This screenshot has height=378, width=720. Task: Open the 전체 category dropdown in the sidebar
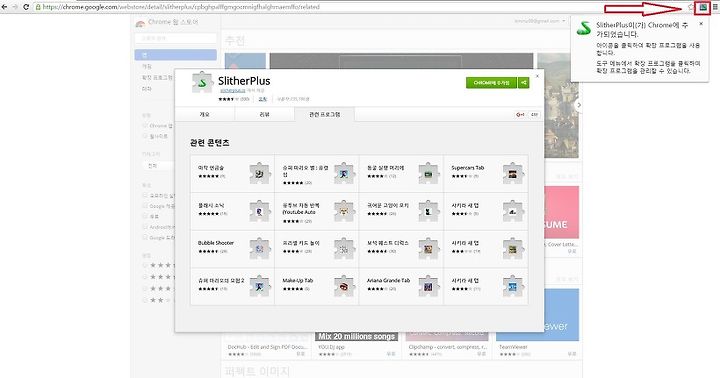click(159, 166)
